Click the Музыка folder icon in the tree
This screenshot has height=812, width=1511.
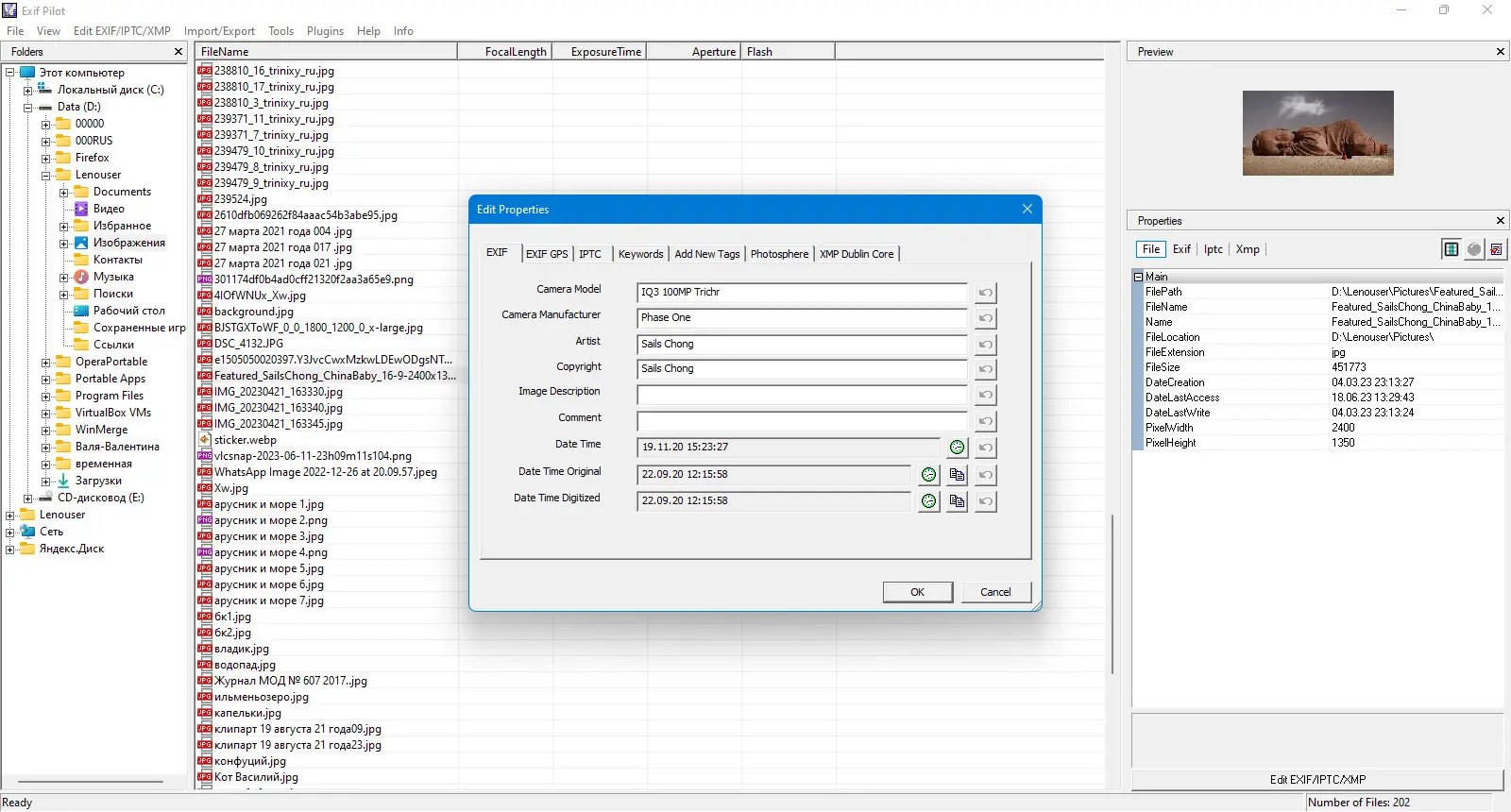pos(81,277)
